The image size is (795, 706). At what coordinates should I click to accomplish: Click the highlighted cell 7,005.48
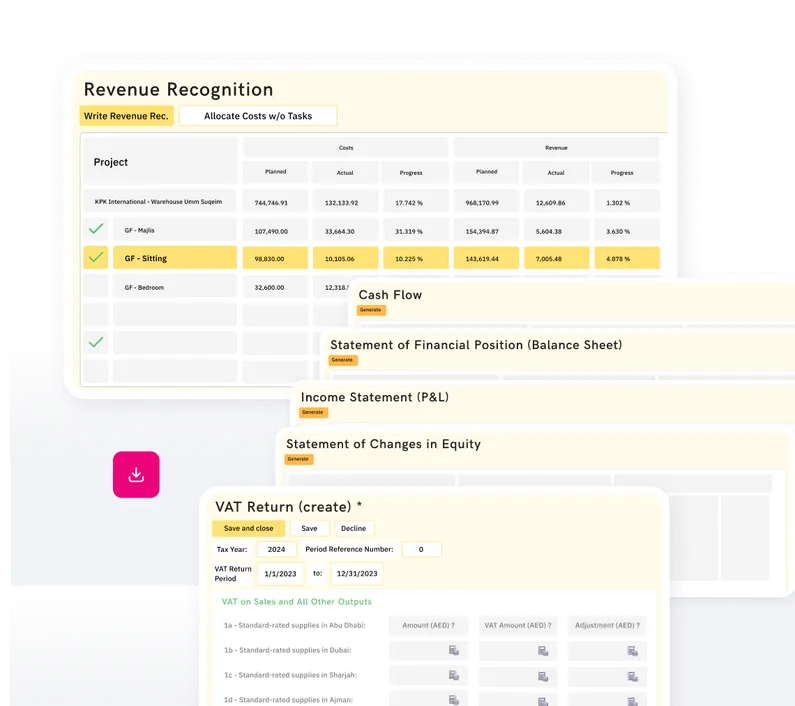(556, 258)
